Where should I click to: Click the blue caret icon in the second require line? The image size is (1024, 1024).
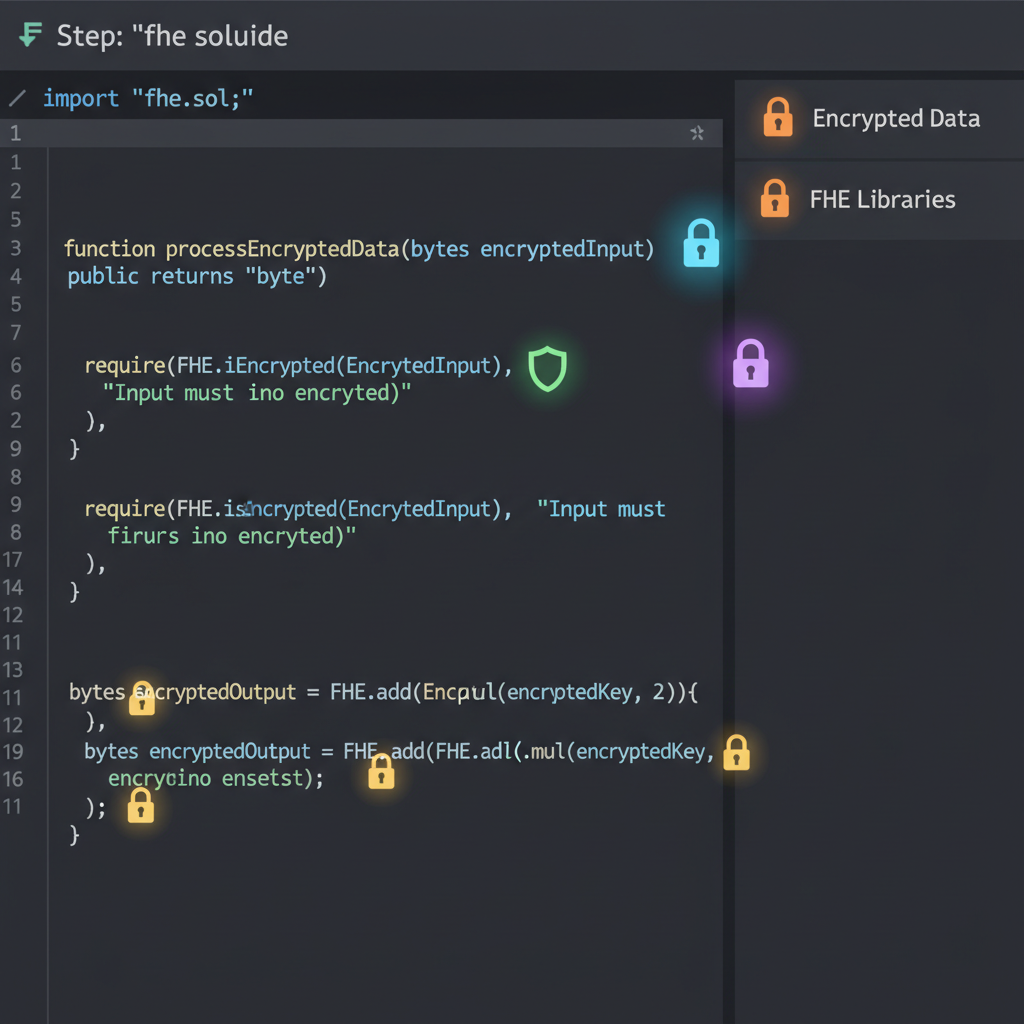pyautogui.click(x=248, y=508)
